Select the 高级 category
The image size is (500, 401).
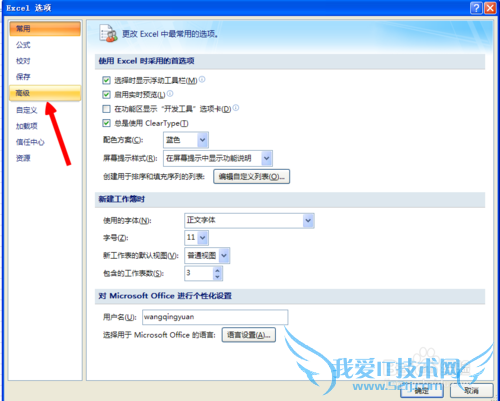(x=45, y=93)
